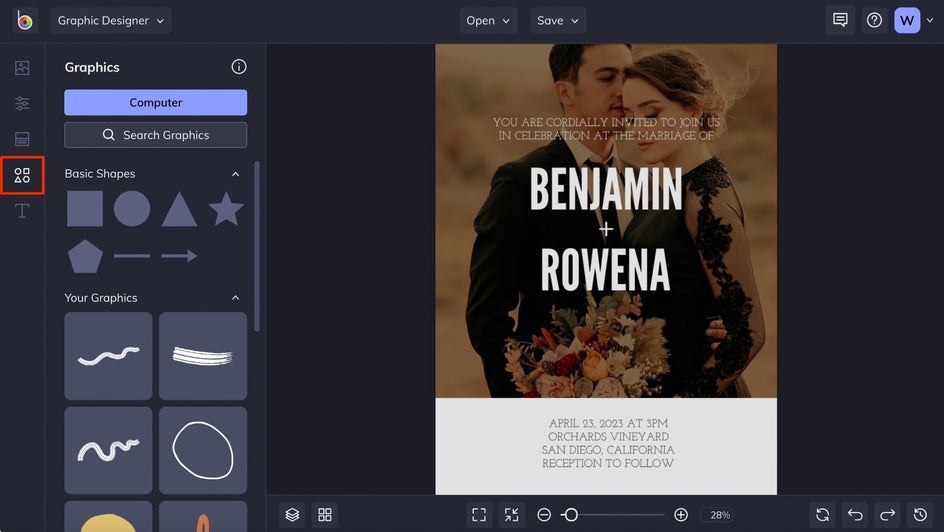The height and width of the screenshot is (532, 944).
Task: Open the Image Manager sidebar icon
Action: 22,68
